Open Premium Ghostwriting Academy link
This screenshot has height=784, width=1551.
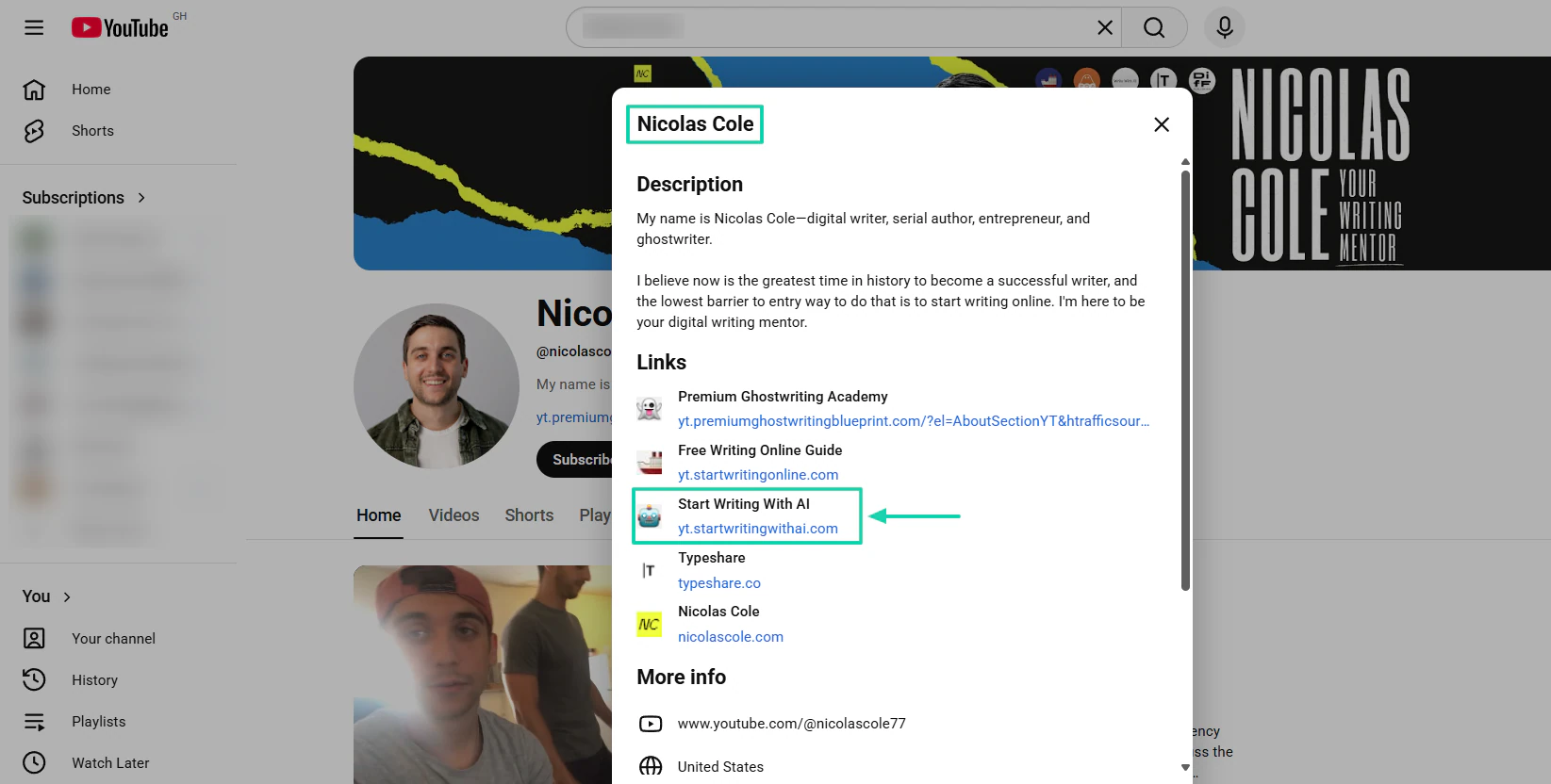click(914, 421)
